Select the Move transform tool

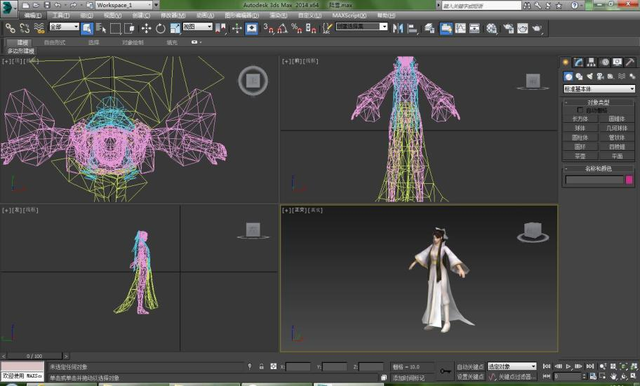pyautogui.click(x=146, y=28)
